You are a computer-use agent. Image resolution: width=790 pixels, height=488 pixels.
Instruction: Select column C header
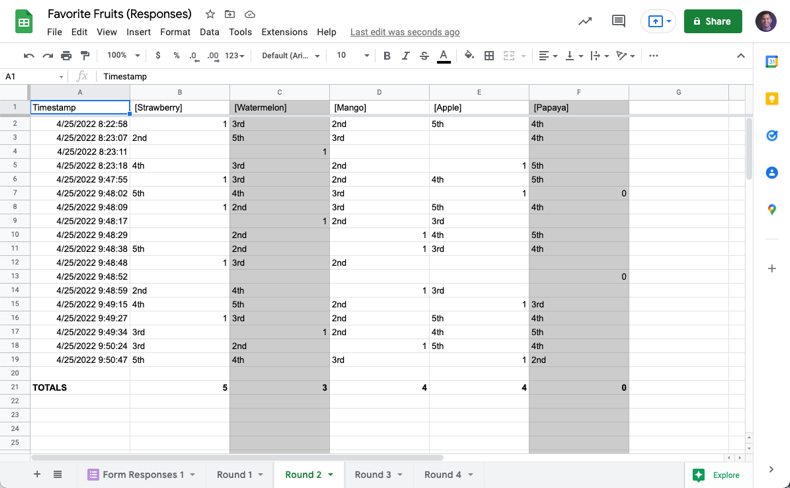coord(280,93)
